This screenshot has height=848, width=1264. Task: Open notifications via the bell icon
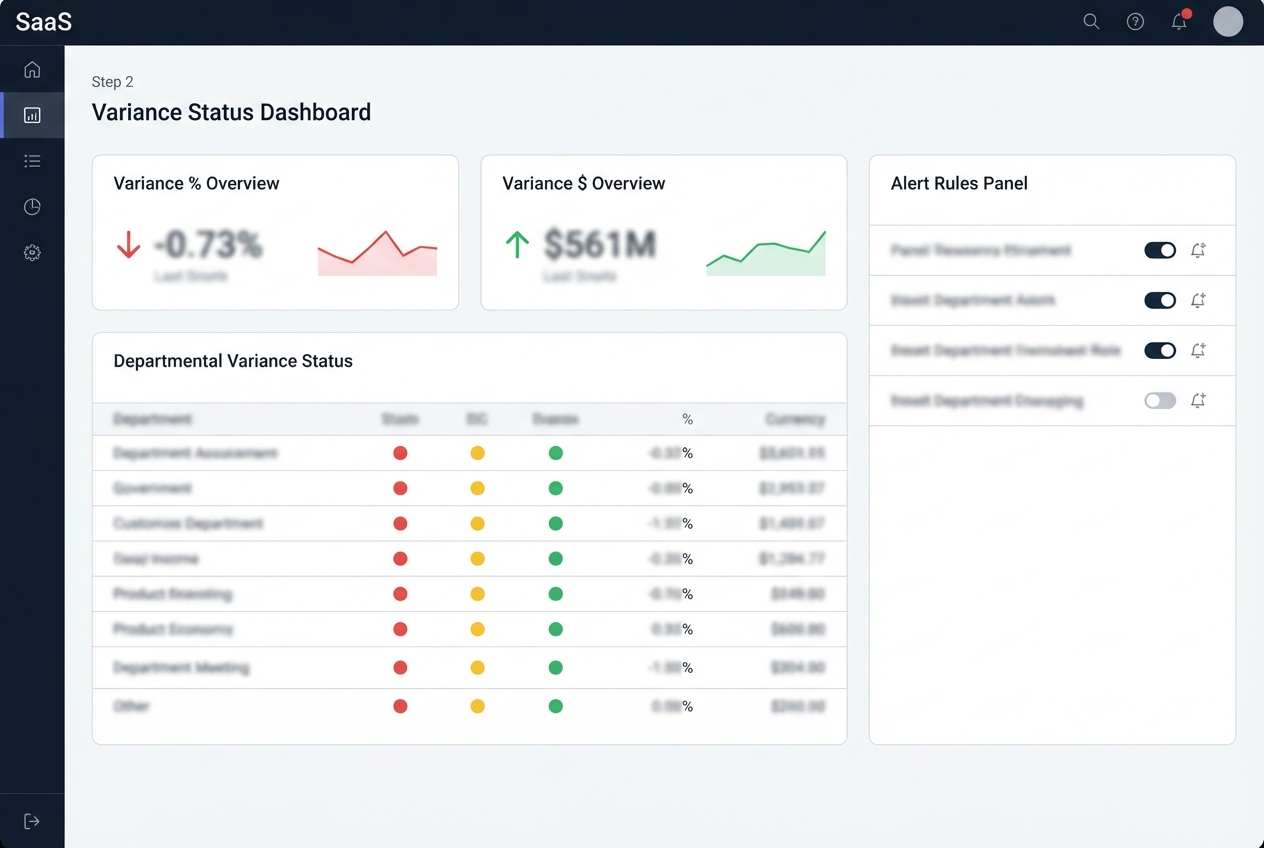pyautogui.click(x=1179, y=21)
